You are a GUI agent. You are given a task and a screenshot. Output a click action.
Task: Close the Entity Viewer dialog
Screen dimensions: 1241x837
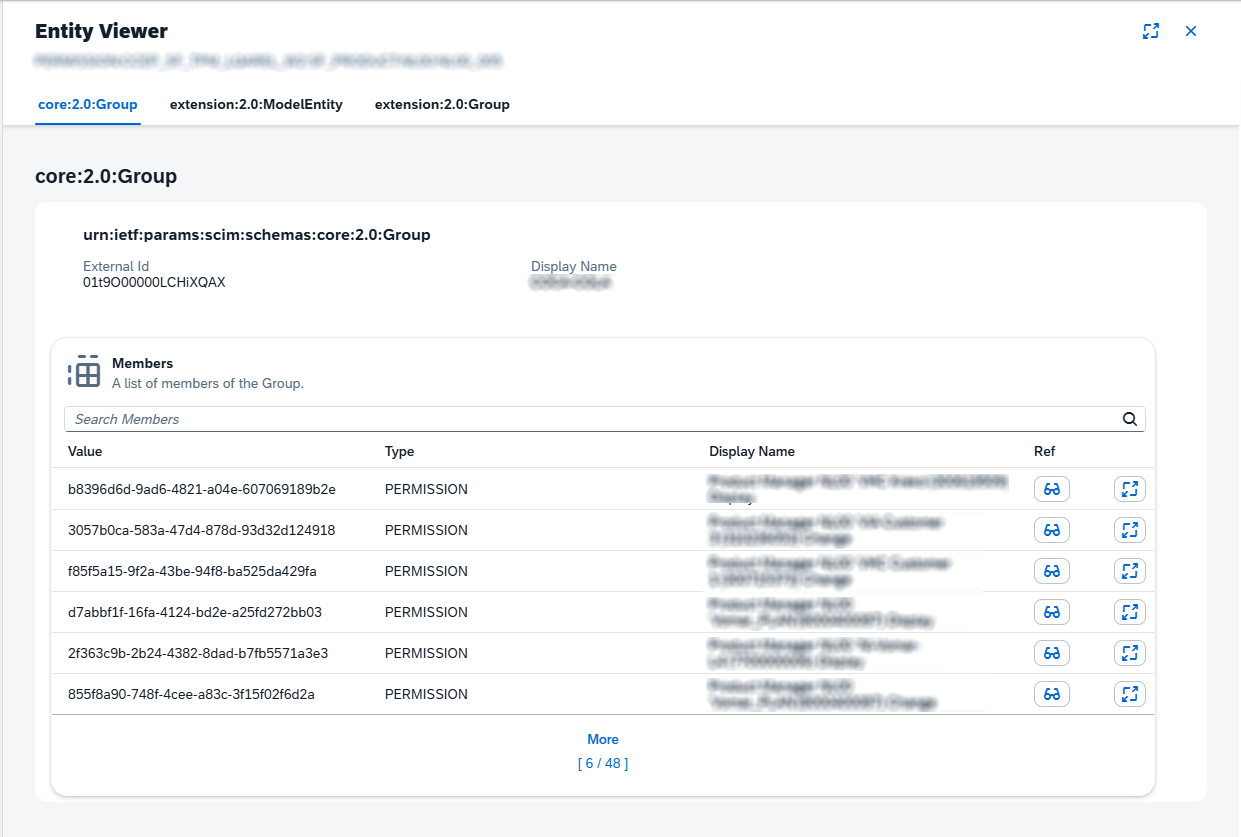(1191, 31)
